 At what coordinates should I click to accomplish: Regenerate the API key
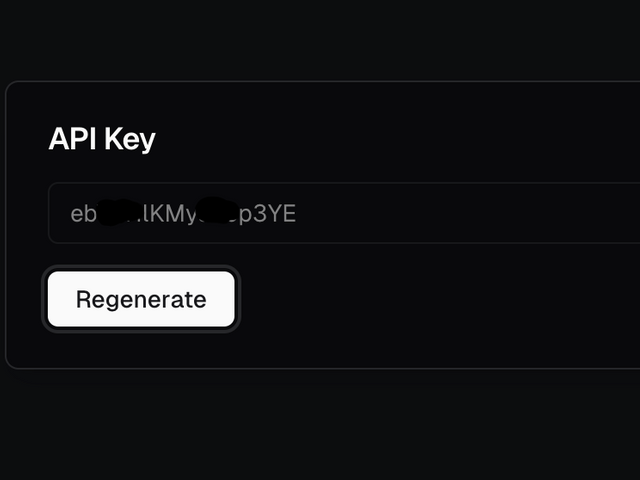pyautogui.click(x=141, y=299)
